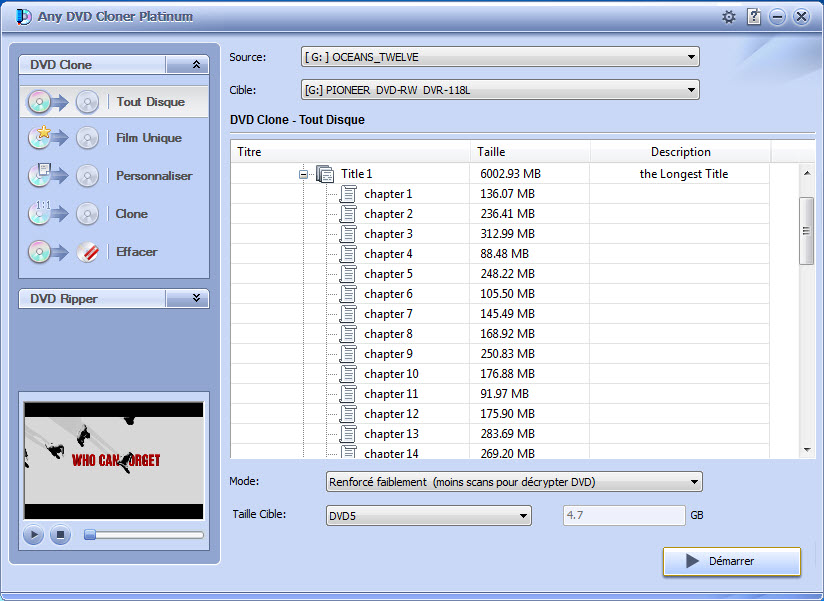
Task: Click the chapter 6 scroll icon
Action: (348, 294)
